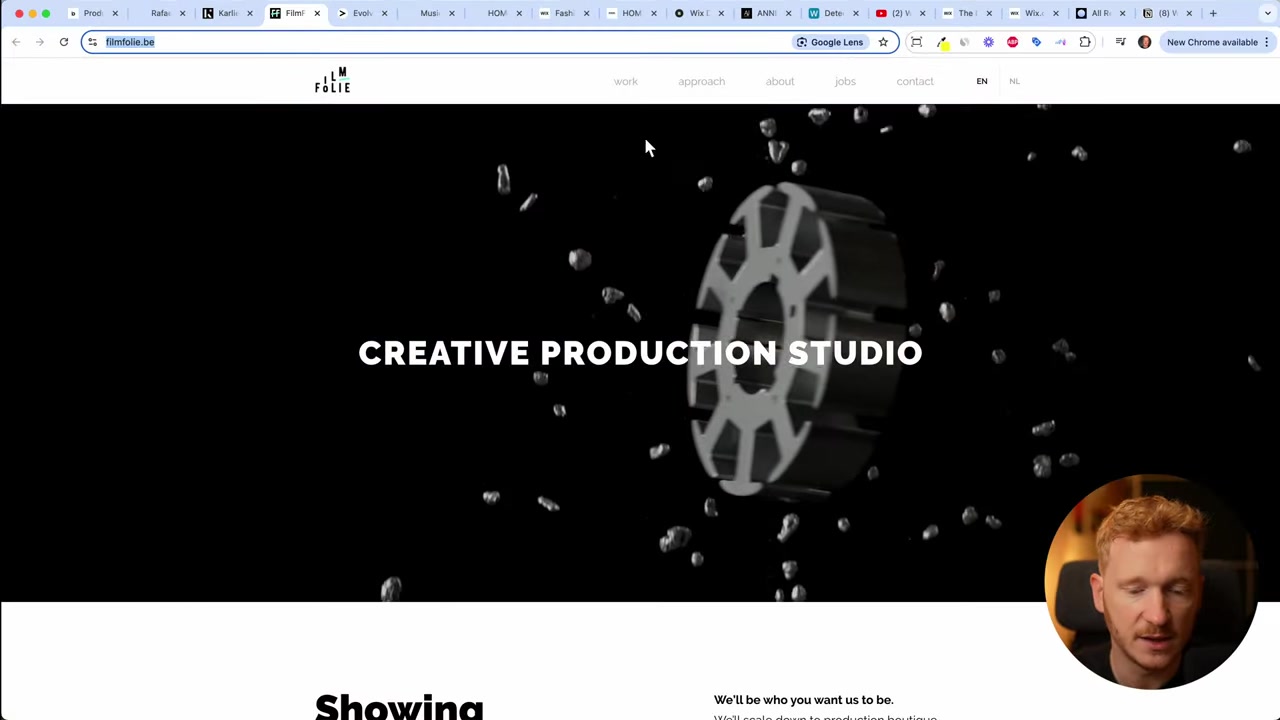This screenshot has width=1280, height=720.
Task: Bookmark this page with the star
Action: 883,42
